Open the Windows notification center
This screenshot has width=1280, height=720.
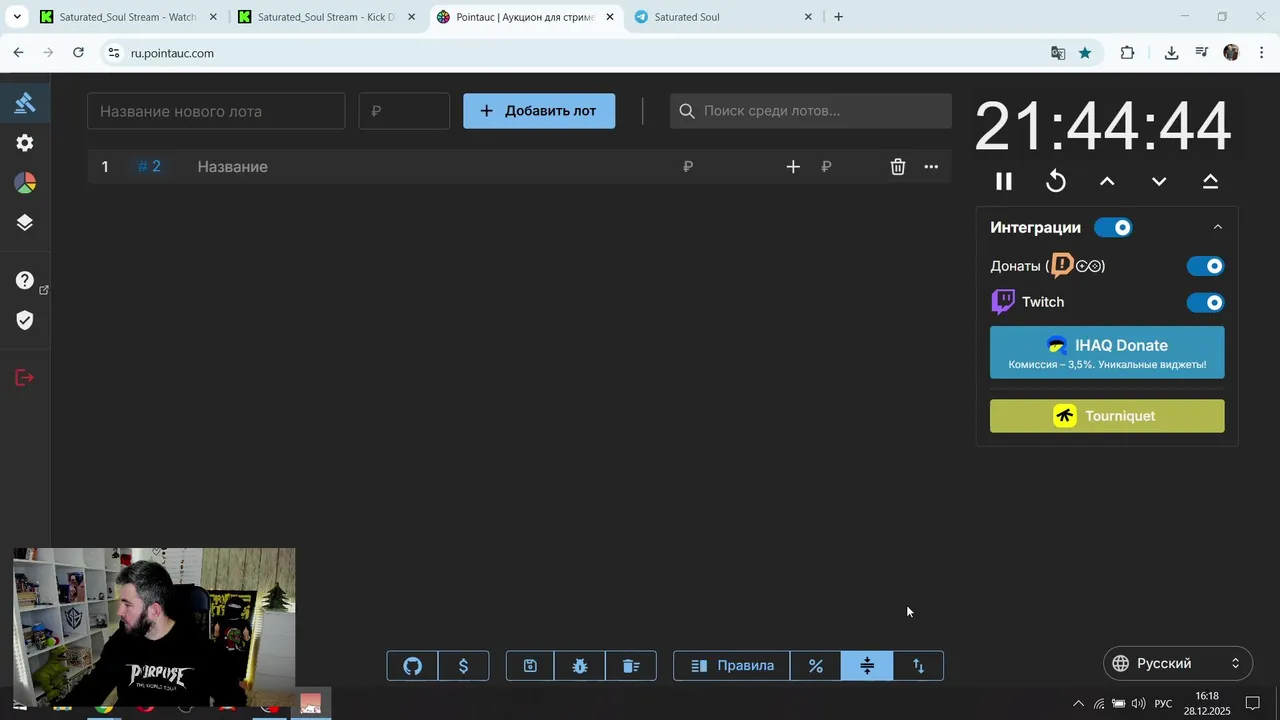[1252, 704]
